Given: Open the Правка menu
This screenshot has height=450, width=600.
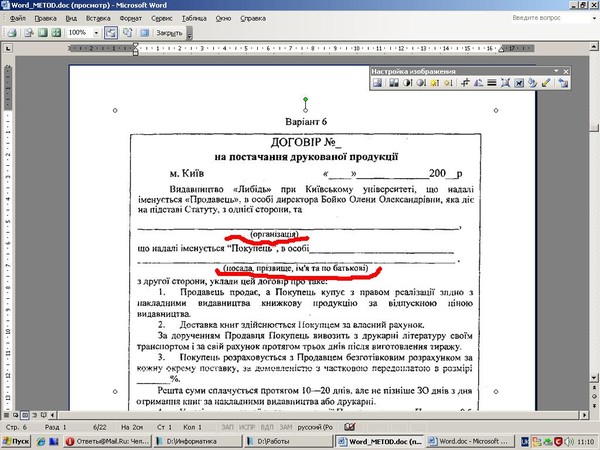Looking at the screenshot, I should coord(46,18).
